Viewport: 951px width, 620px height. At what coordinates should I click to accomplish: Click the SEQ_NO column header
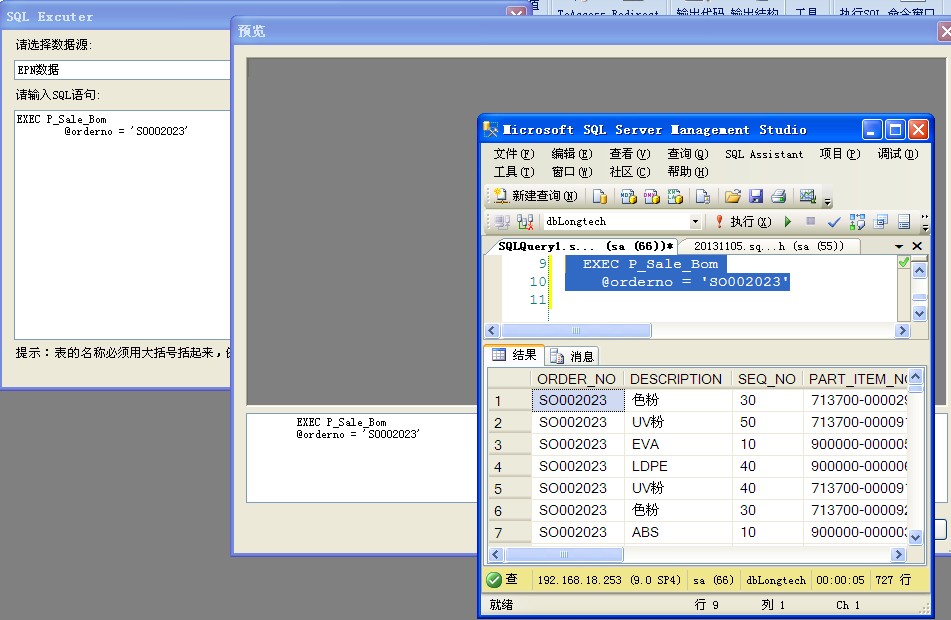[x=767, y=379]
